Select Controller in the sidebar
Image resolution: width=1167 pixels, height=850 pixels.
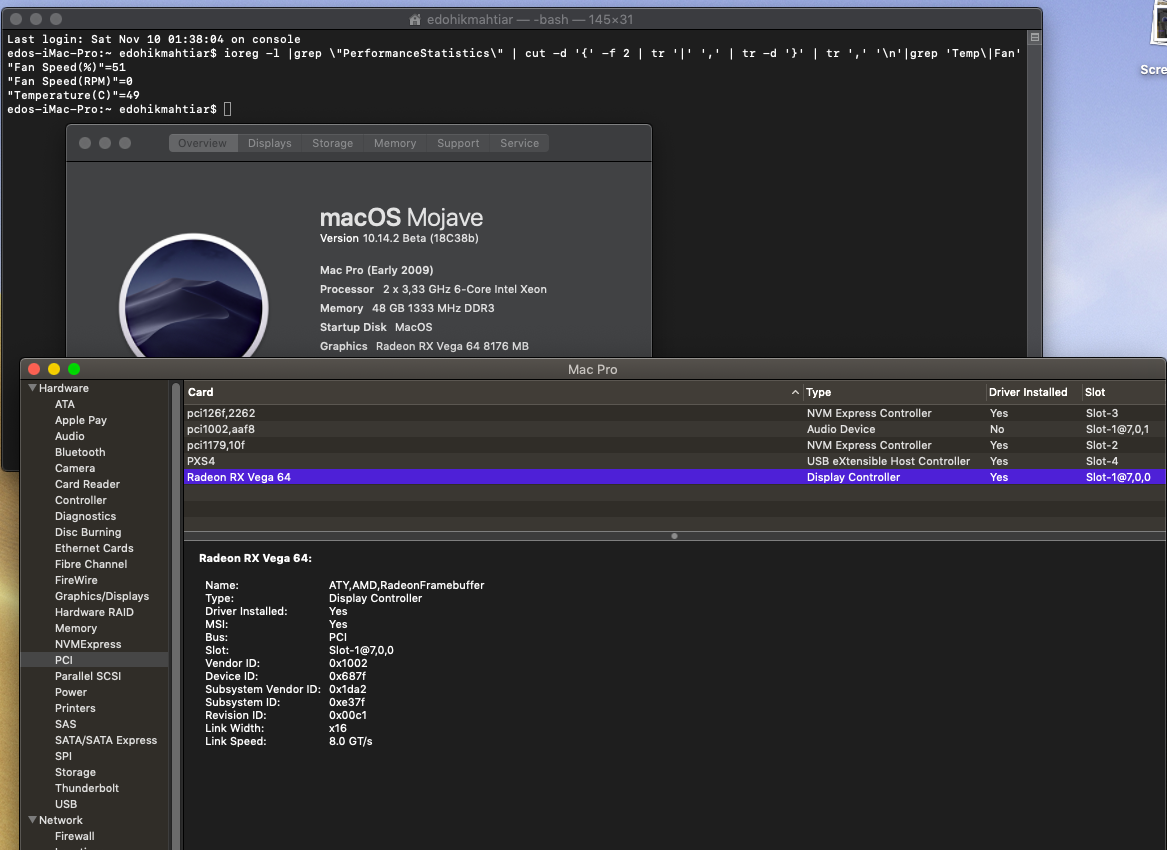coord(80,500)
